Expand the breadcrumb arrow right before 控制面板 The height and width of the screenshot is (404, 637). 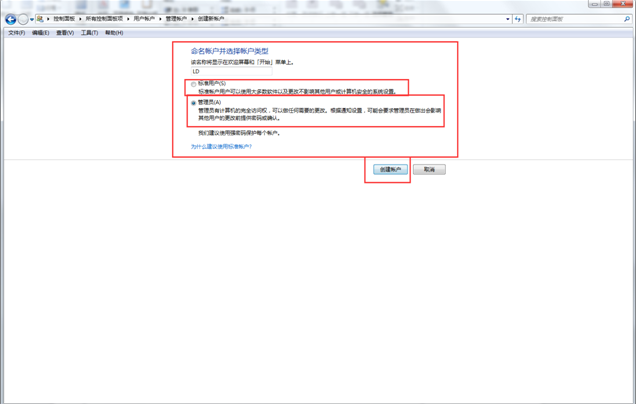[x=48, y=19]
